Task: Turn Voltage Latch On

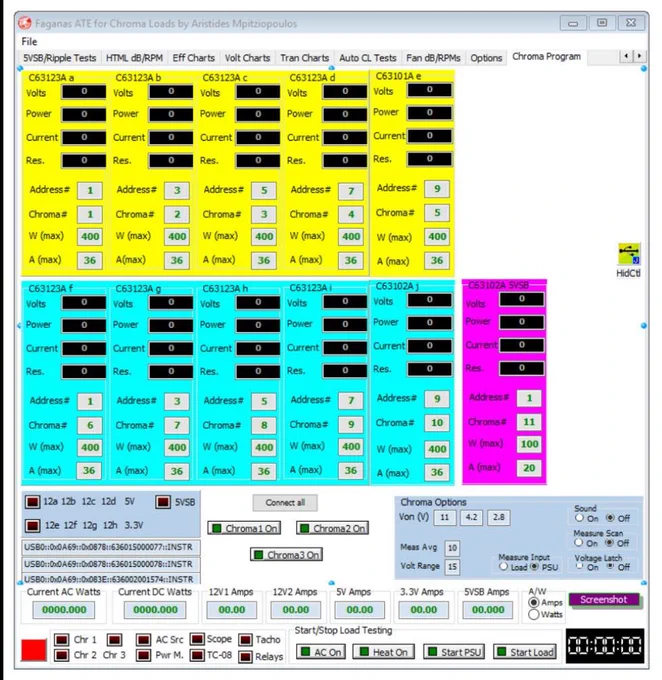Action: point(579,566)
